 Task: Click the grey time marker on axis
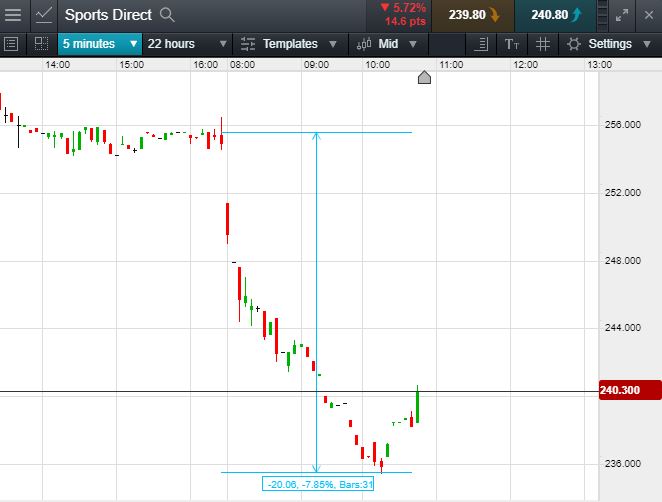tap(424, 77)
